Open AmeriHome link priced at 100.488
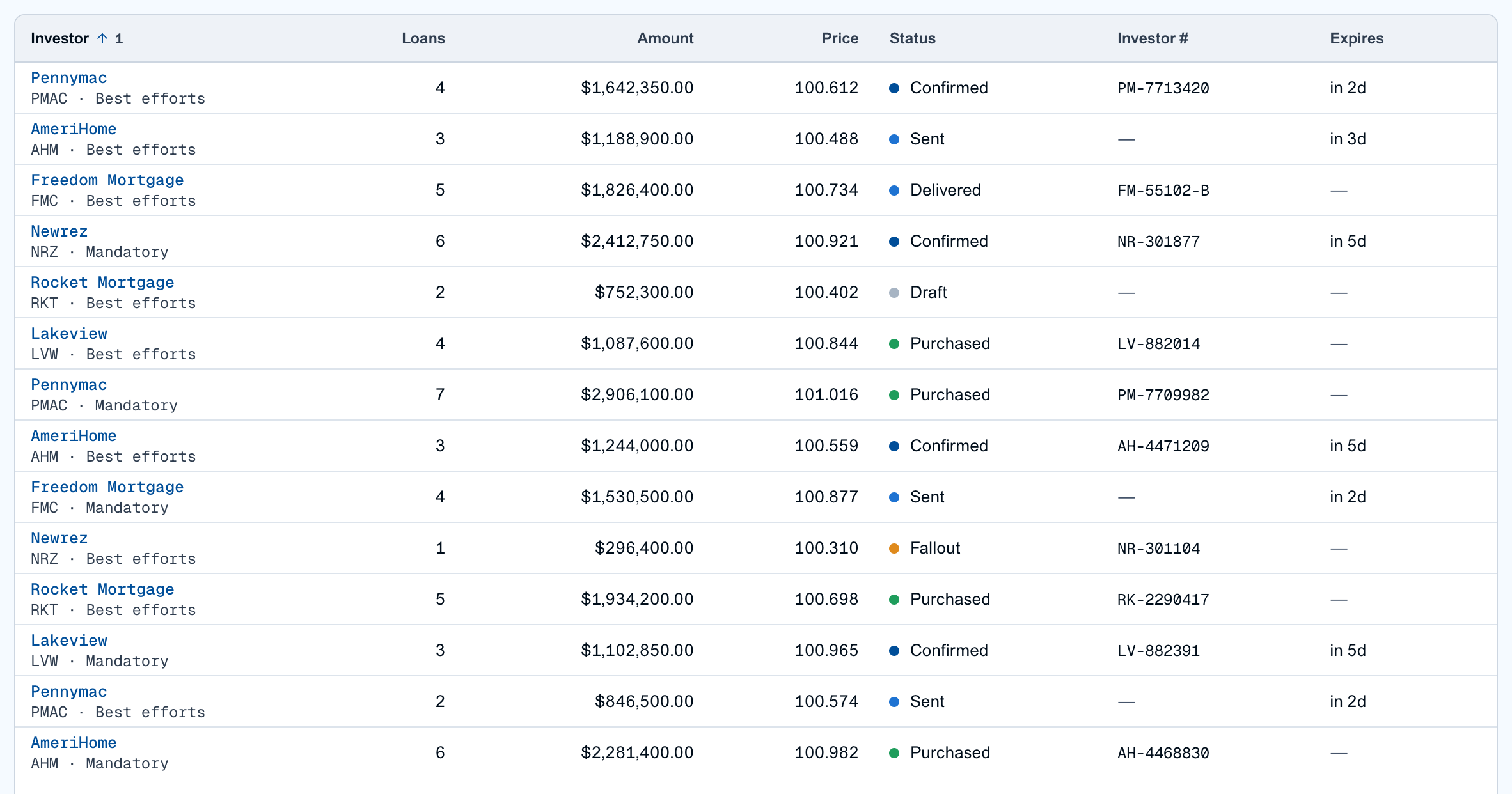The width and height of the screenshot is (1512, 794). (x=74, y=129)
